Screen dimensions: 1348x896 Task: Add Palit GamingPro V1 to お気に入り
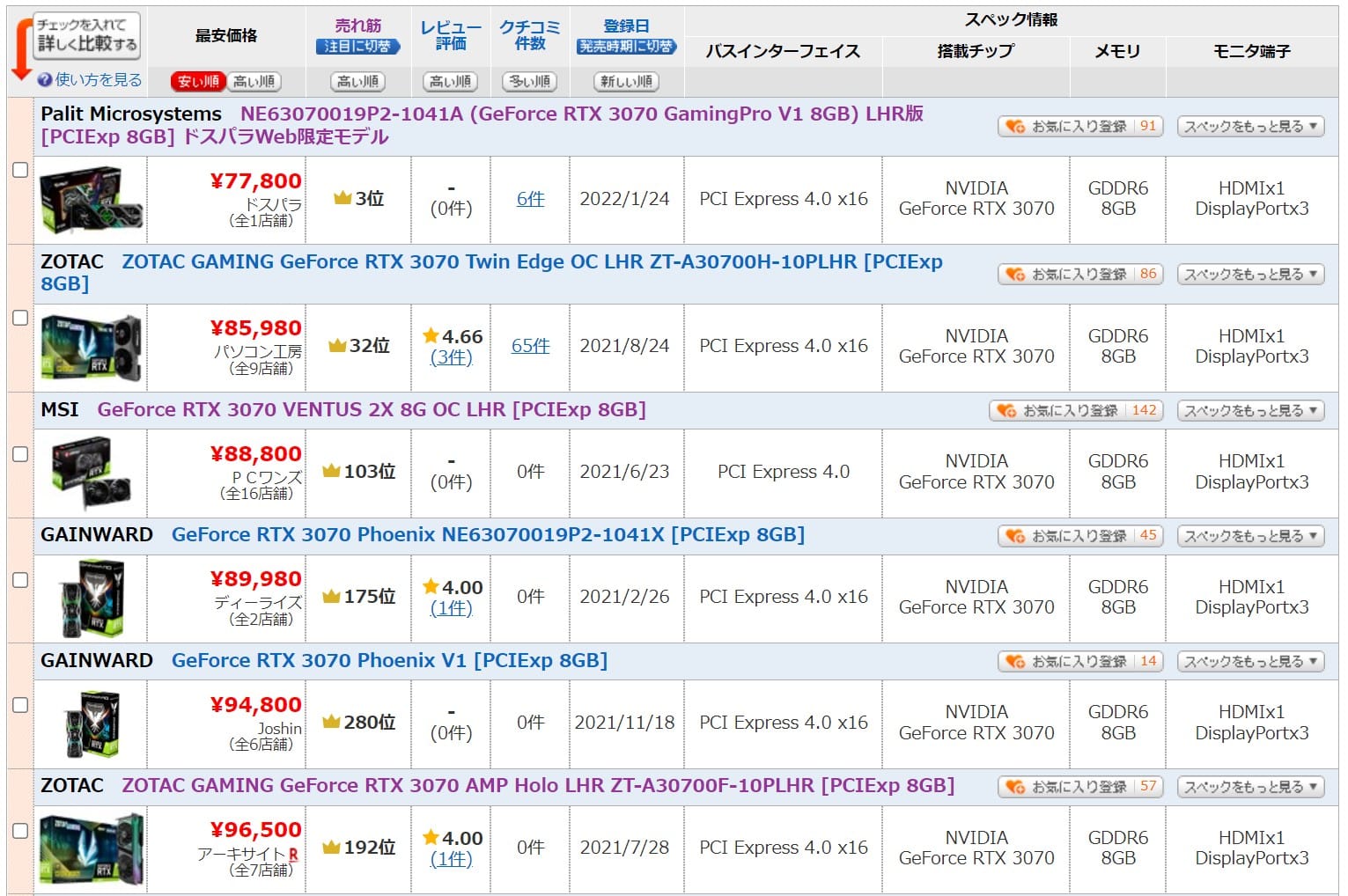click(x=1080, y=127)
